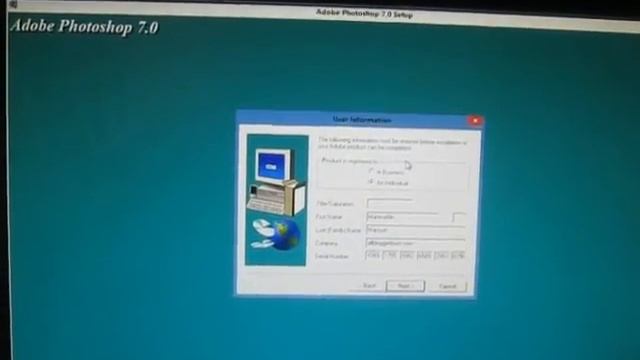Screen dimensions: 640x360
Task: Select the A Business radio button
Action: pyautogui.click(x=371, y=171)
